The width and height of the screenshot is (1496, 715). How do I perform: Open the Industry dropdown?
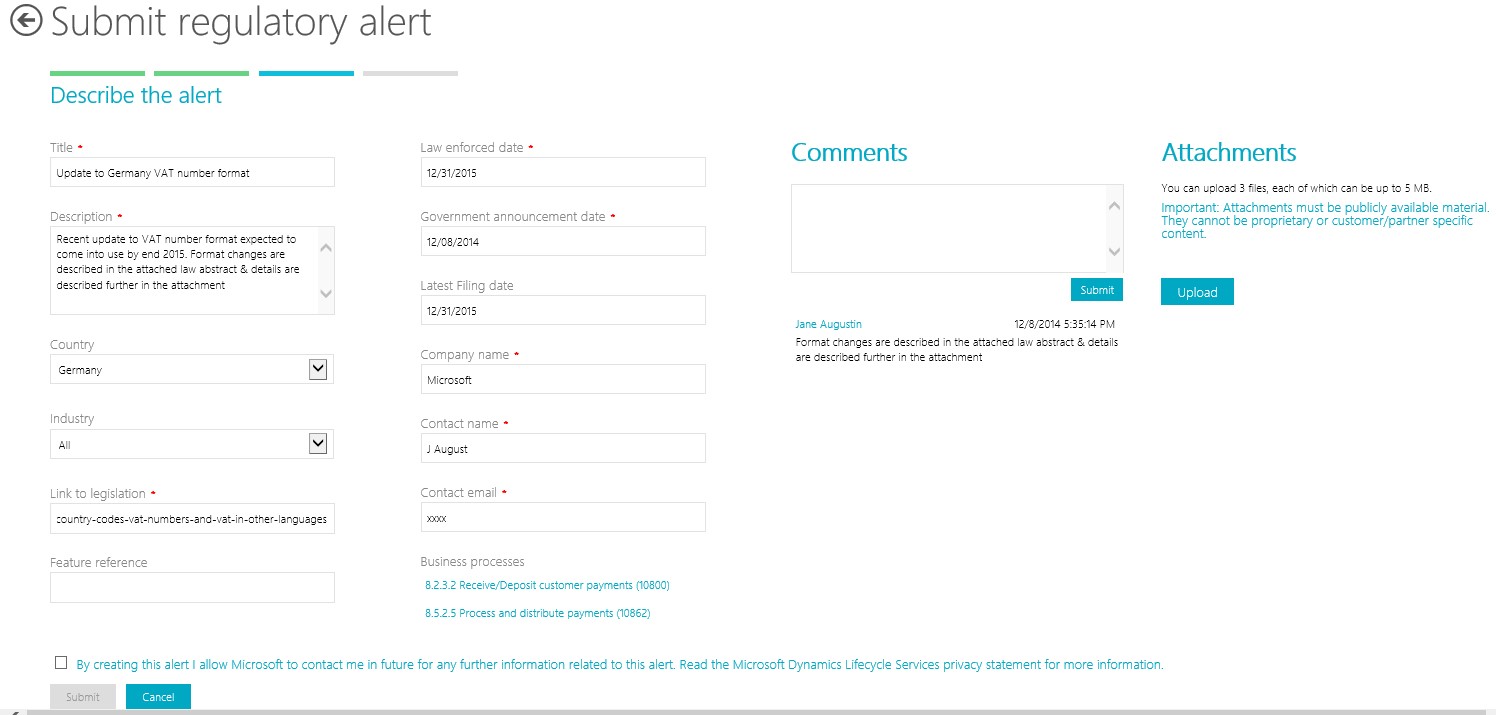click(318, 444)
